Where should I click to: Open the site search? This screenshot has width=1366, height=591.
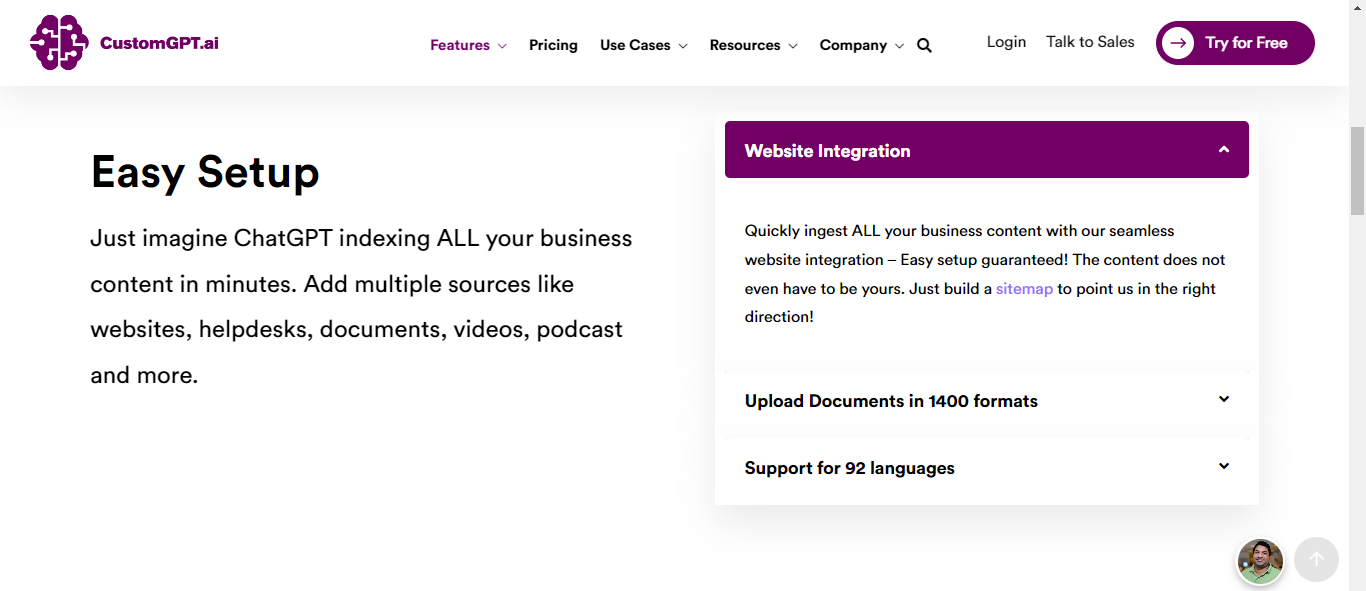(923, 45)
